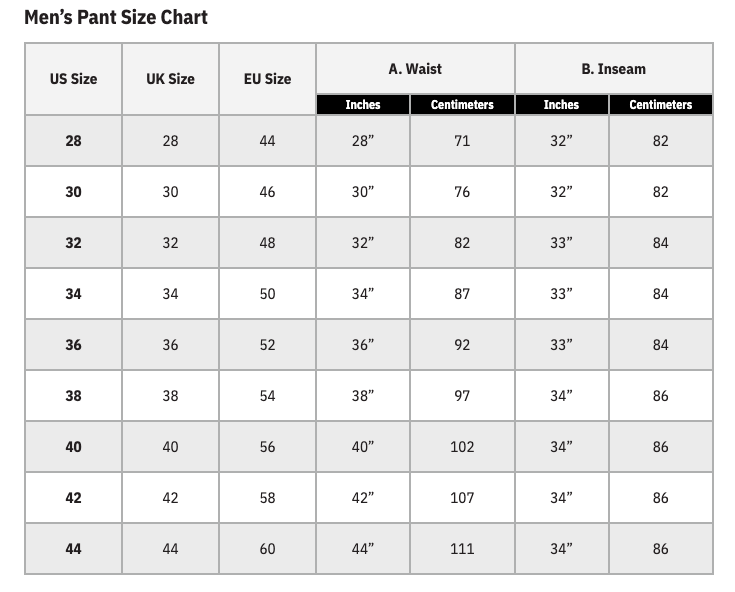Click EU size 52 cell
The height and width of the screenshot is (592, 735).
[268, 345]
